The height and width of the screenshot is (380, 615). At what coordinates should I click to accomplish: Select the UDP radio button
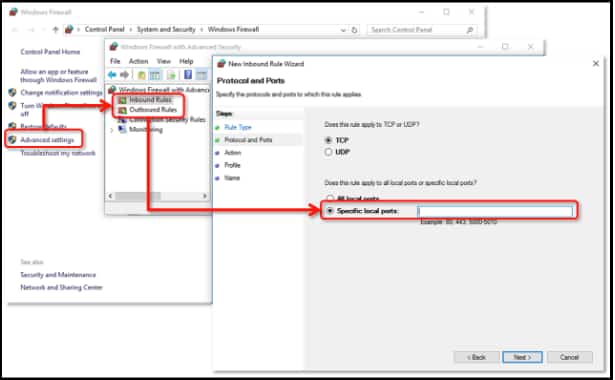[x=328, y=152]
